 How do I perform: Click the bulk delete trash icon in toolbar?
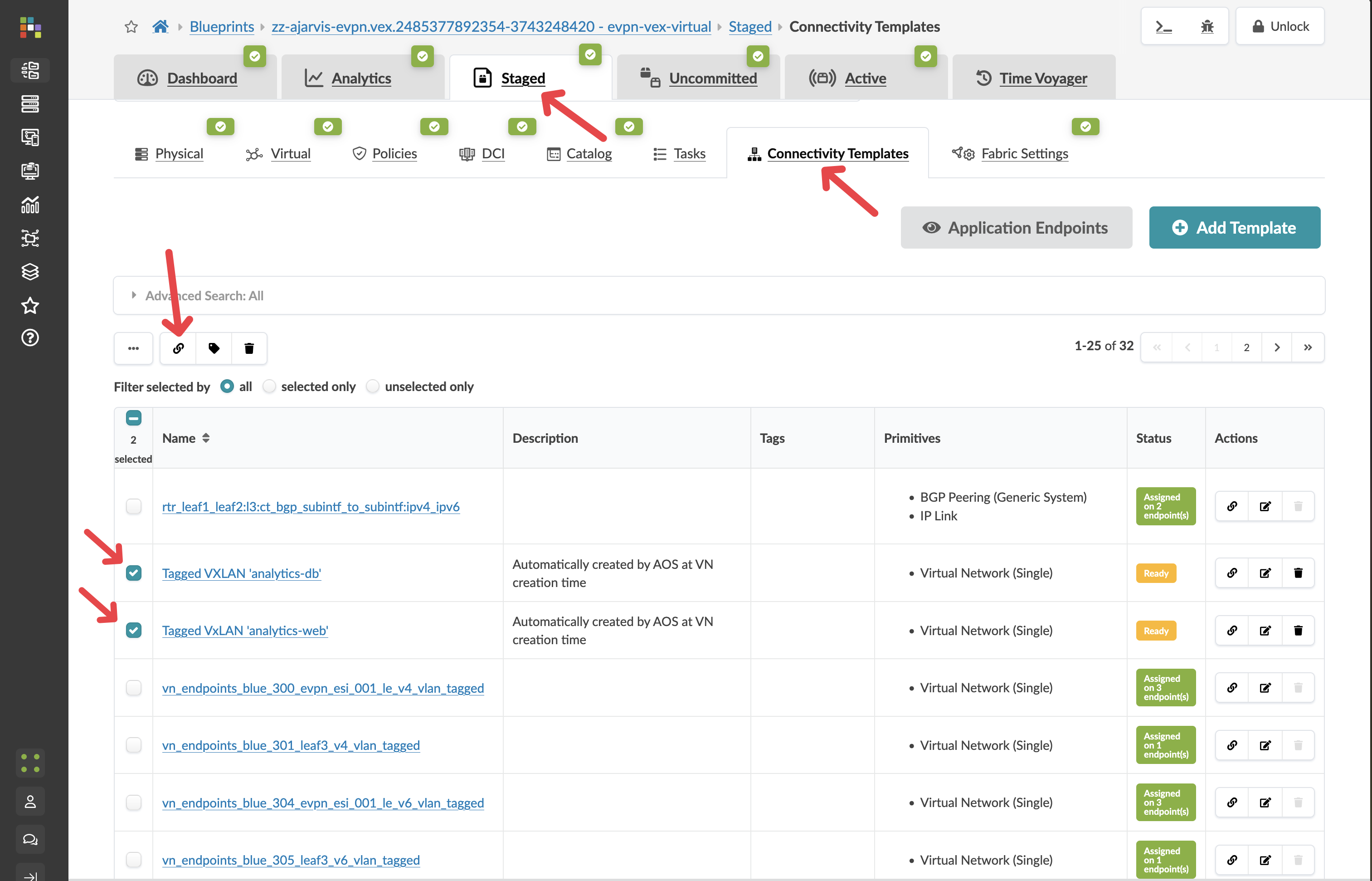coord(249,348)
